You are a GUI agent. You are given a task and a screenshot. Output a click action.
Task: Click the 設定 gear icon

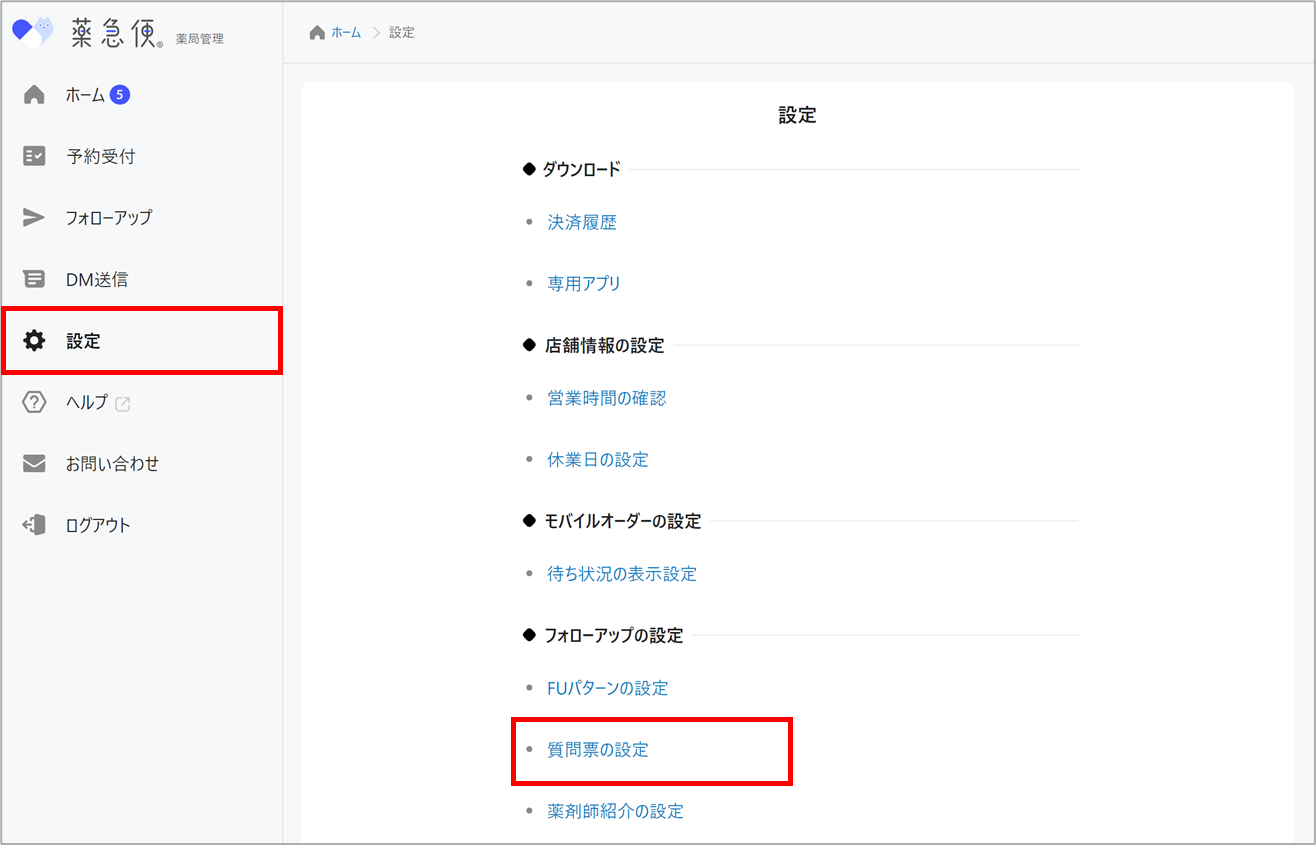(x=34, y=341)
